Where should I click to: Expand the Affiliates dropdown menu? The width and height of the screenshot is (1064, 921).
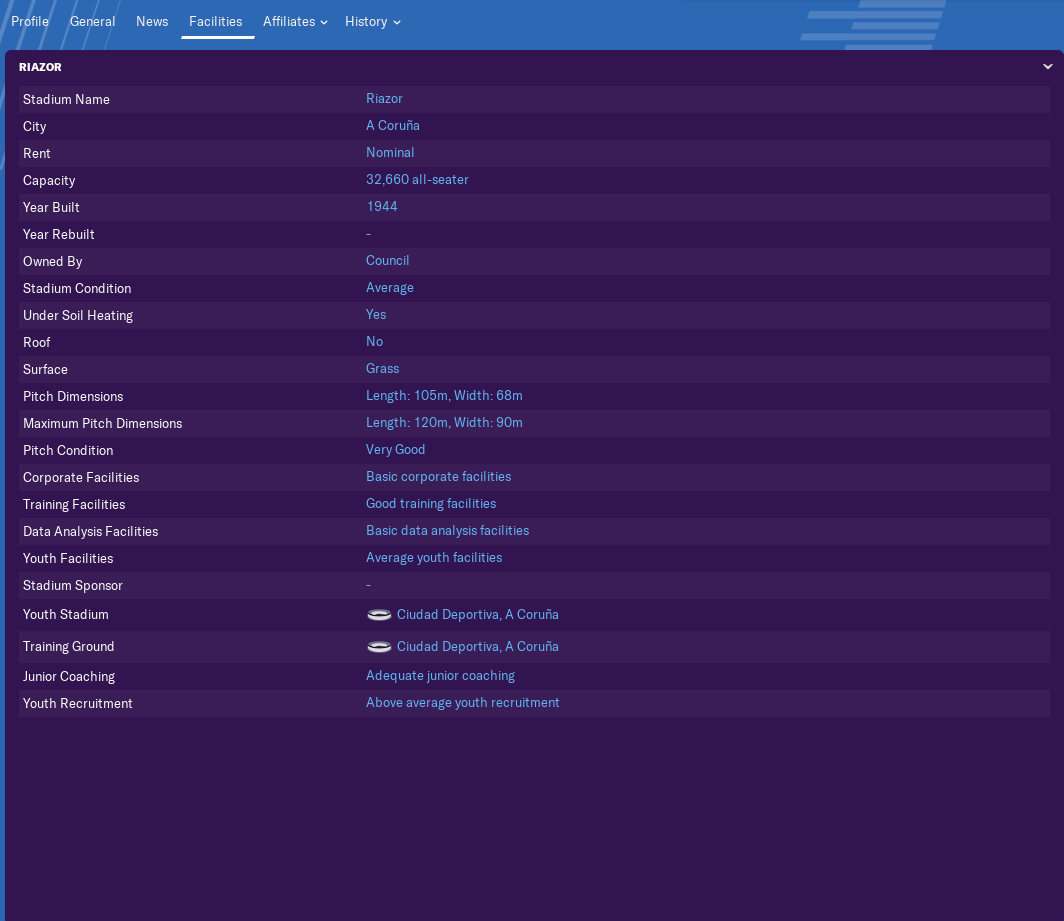[295, 22]
